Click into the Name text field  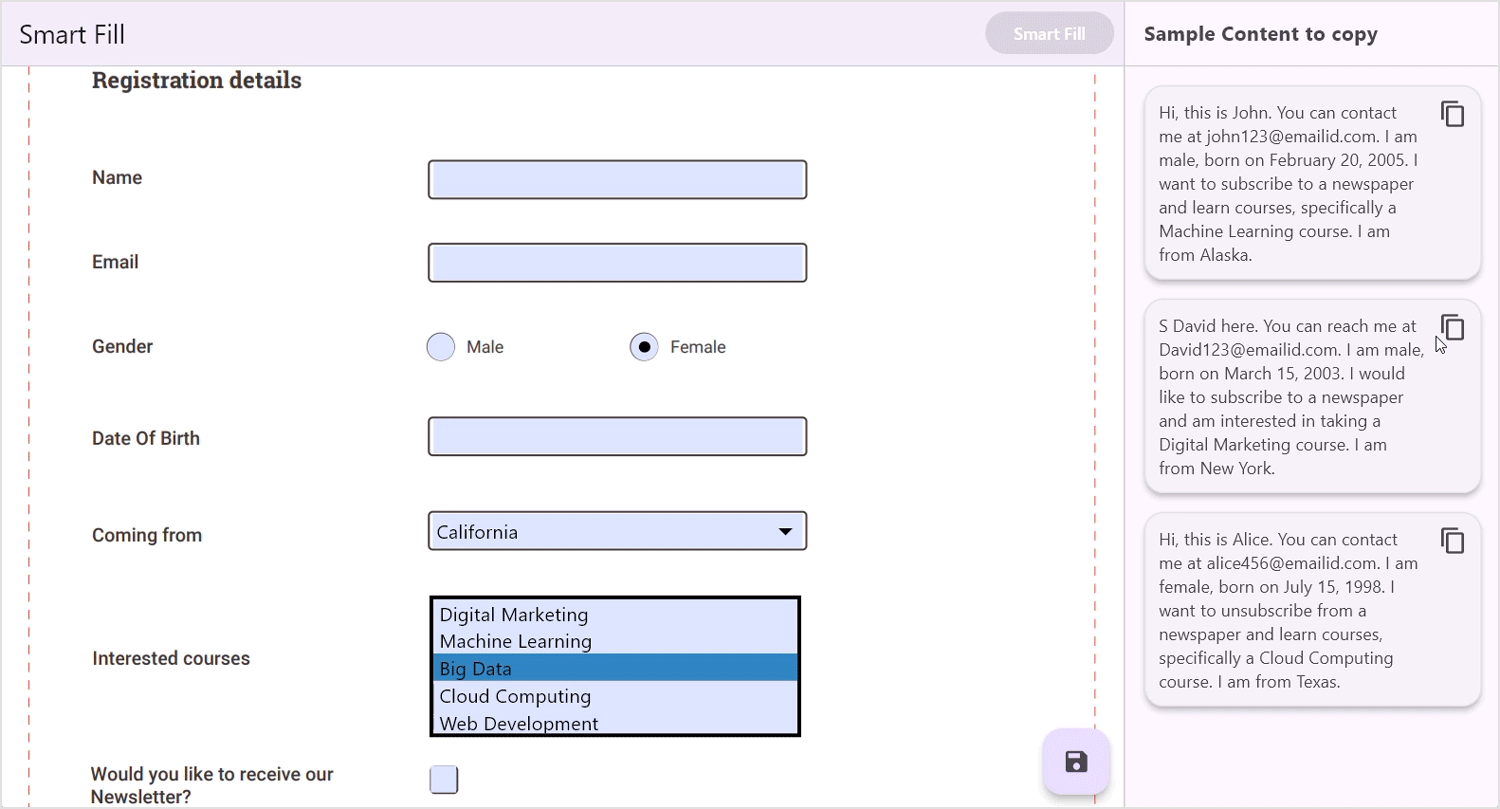617,180
